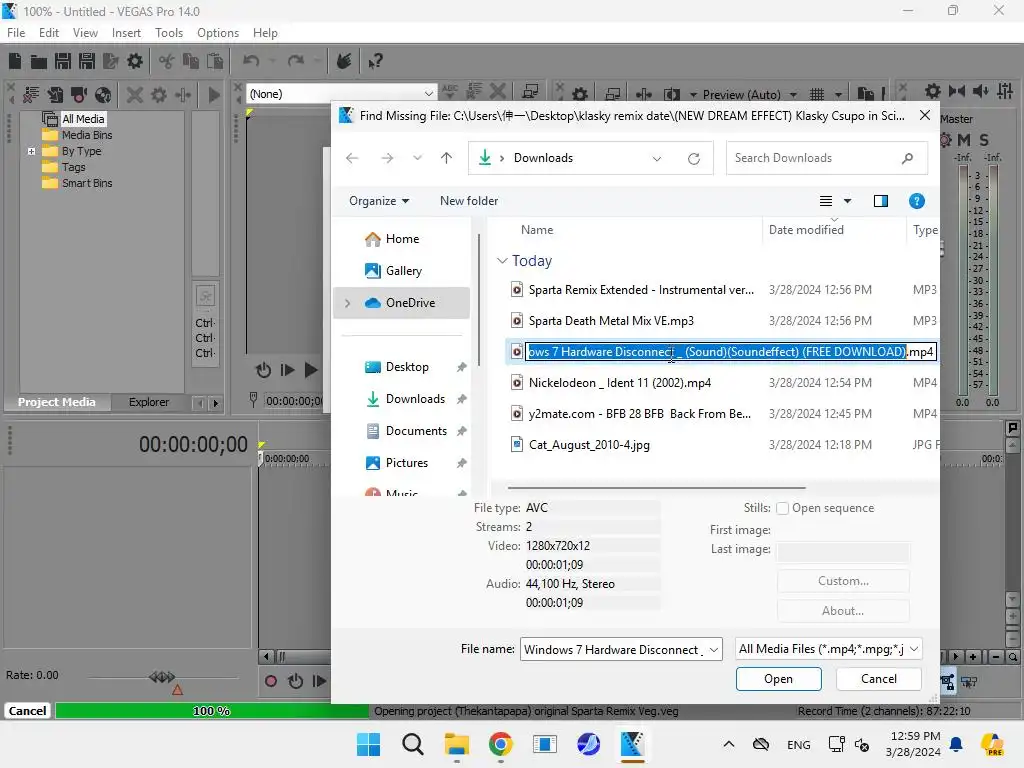This screenshot has width=1024, height=768.
Task: Click the Open project folder icon
Action: 39,61
